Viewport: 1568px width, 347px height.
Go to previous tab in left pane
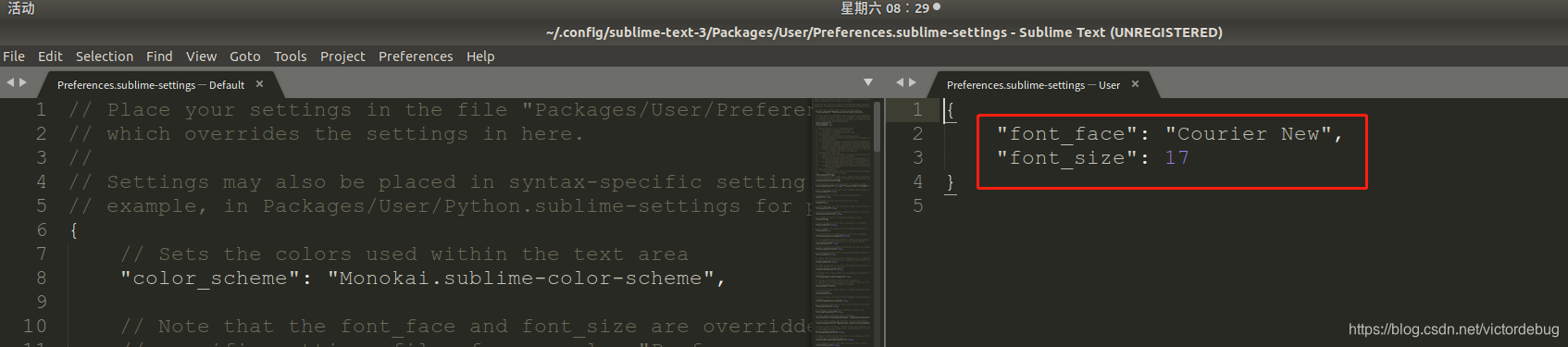click(10, 82)
